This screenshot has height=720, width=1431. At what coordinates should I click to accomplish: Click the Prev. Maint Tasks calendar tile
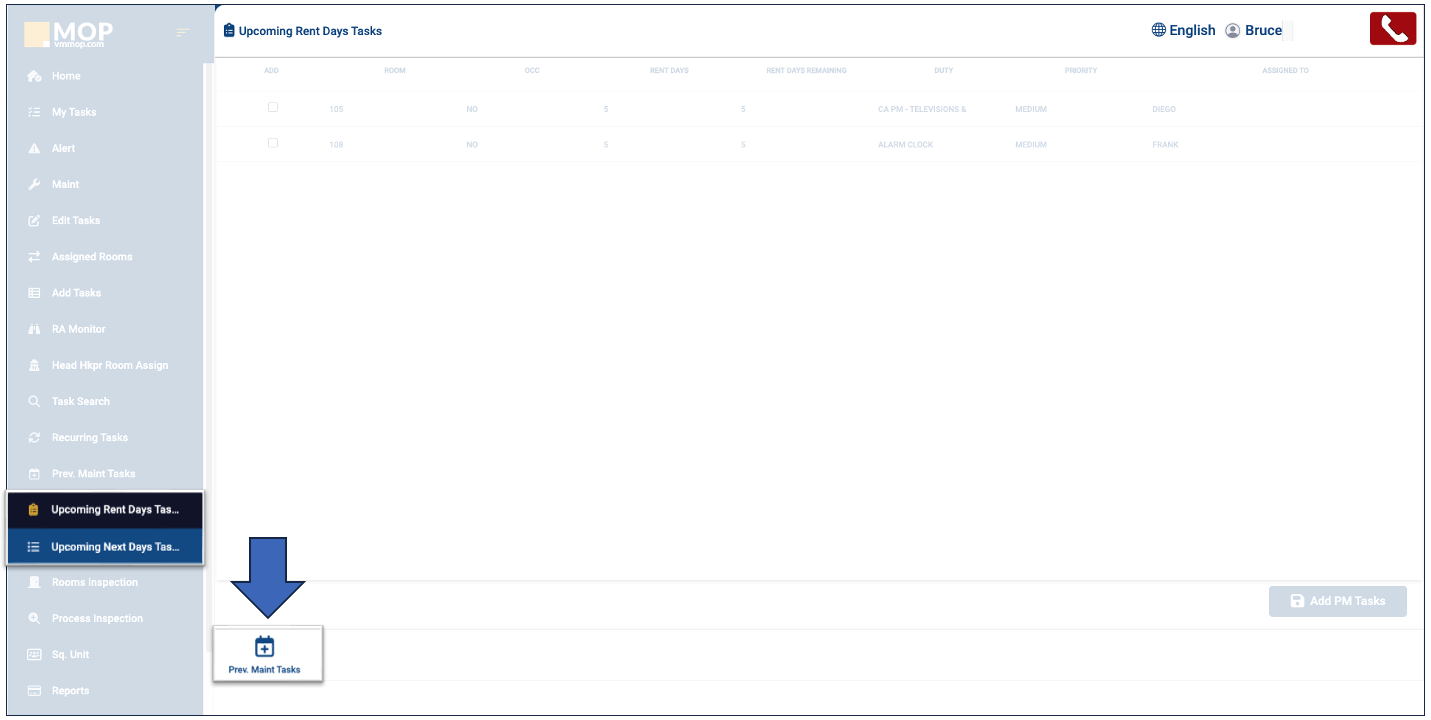(265, 654)
